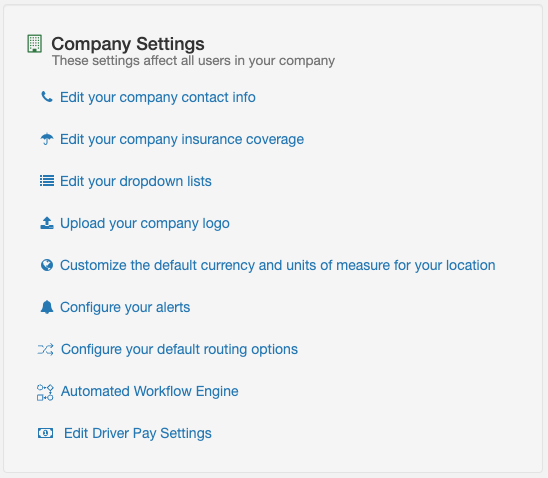Click the Company Settings heading text

coord(128,44)
